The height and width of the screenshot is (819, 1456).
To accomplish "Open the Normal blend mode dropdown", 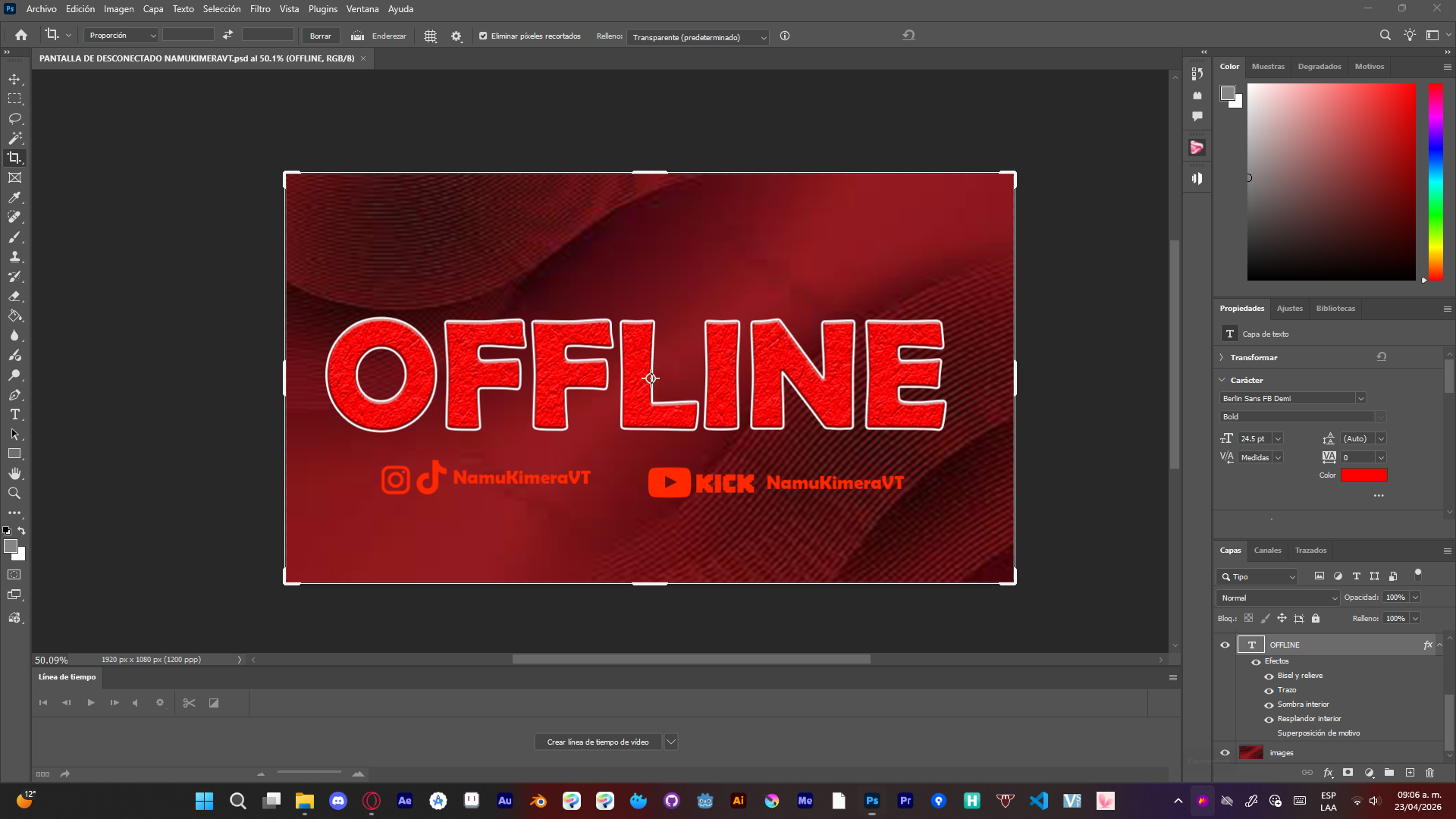I will click(1278, 598).
